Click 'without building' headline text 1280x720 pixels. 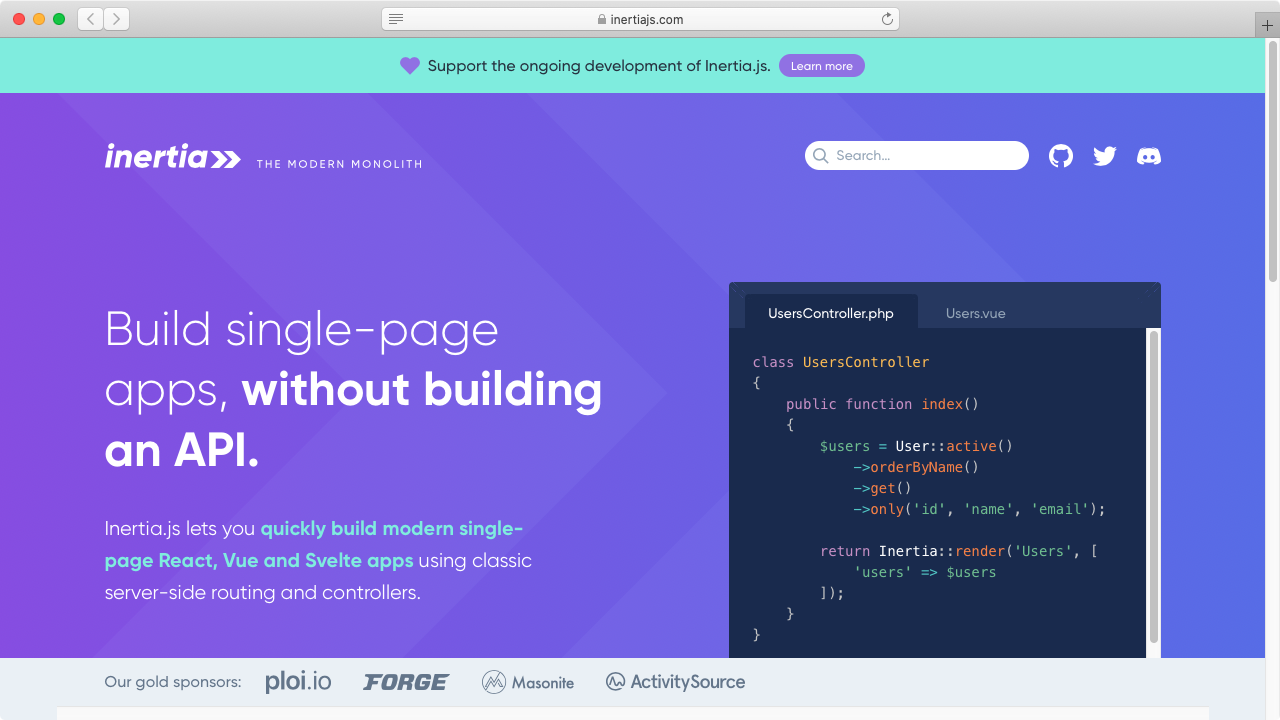[x=422, y=390]
